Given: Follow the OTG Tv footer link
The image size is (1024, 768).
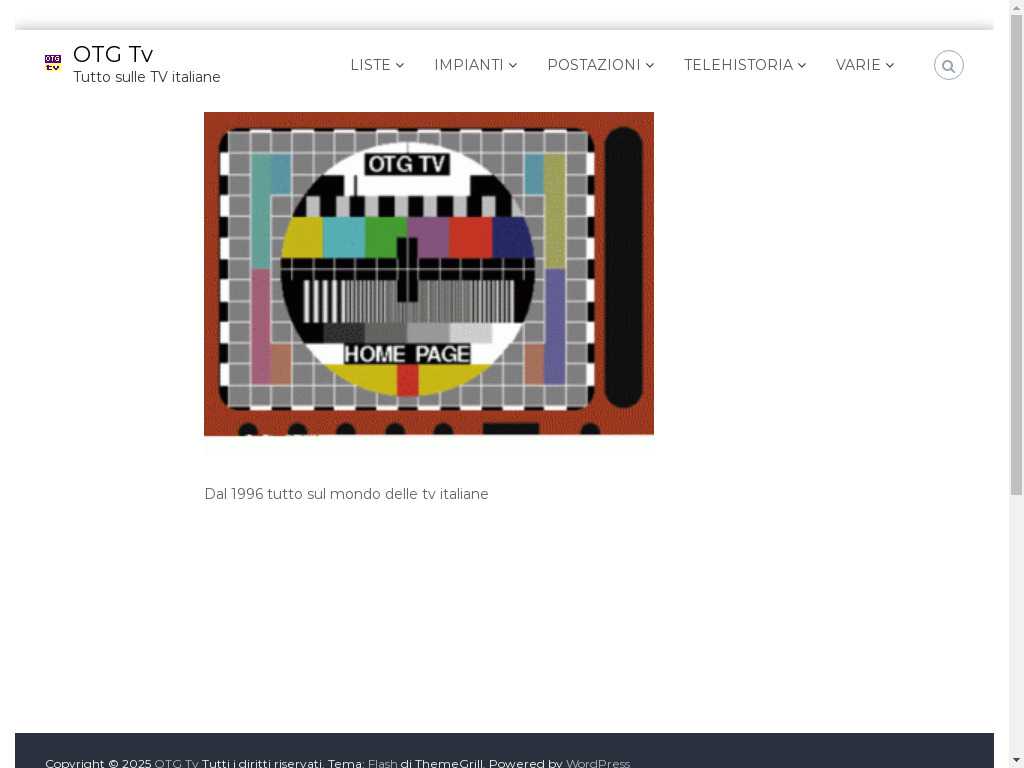Looking at the screenshot, I should [176, 763].
